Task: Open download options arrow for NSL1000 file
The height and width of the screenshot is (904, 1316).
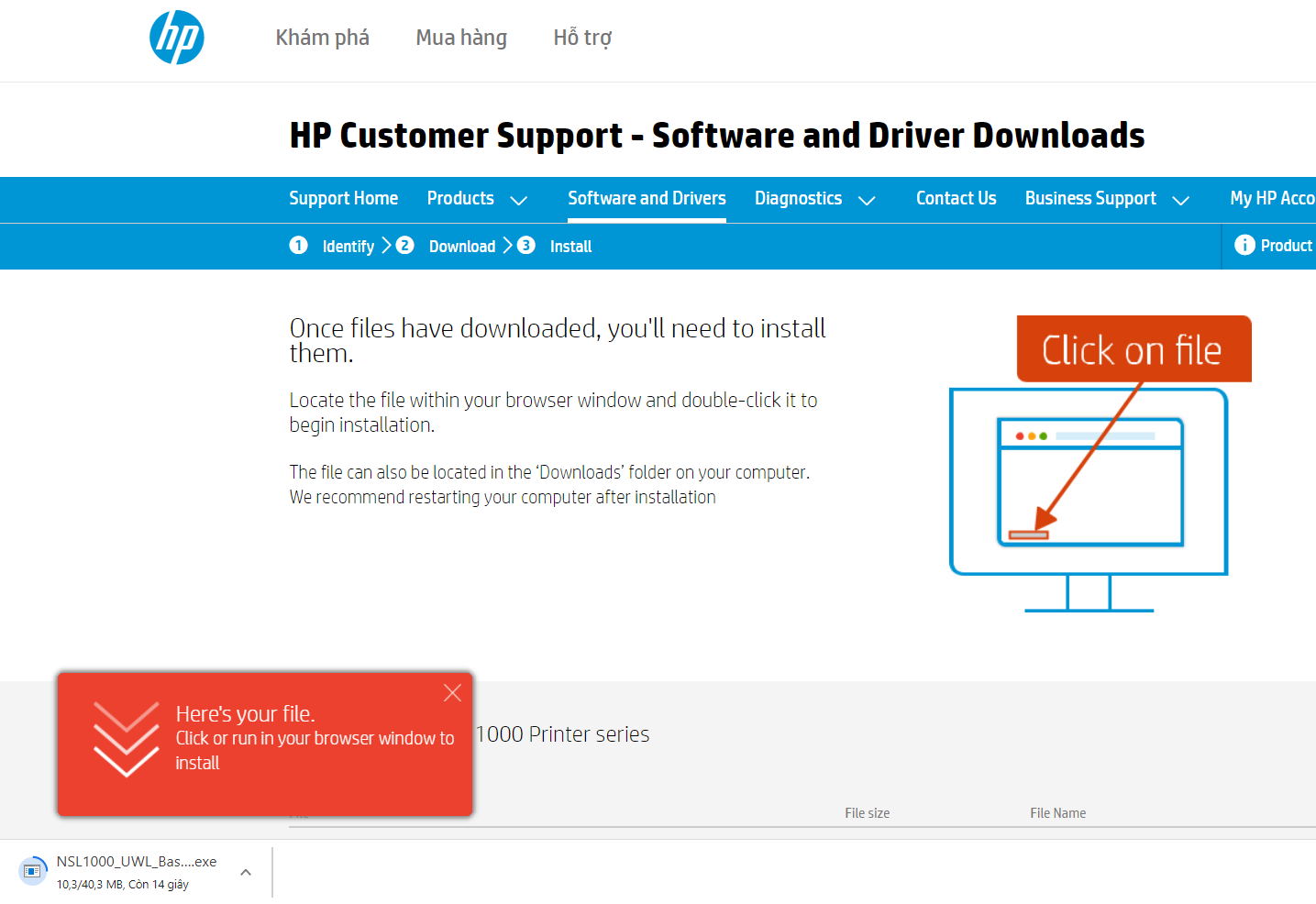Action: pos(246,872)
